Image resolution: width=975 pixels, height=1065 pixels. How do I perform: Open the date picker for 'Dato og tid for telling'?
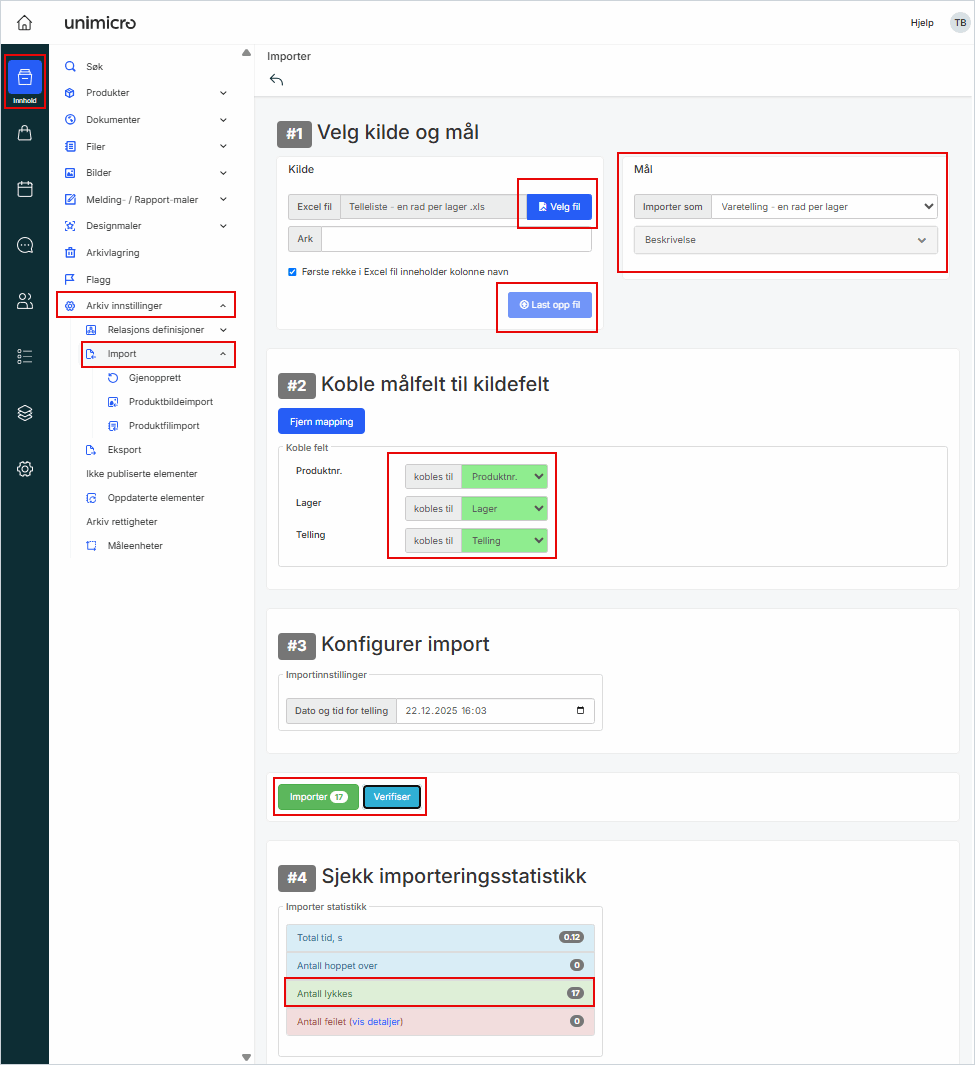[x=580, y=710]
